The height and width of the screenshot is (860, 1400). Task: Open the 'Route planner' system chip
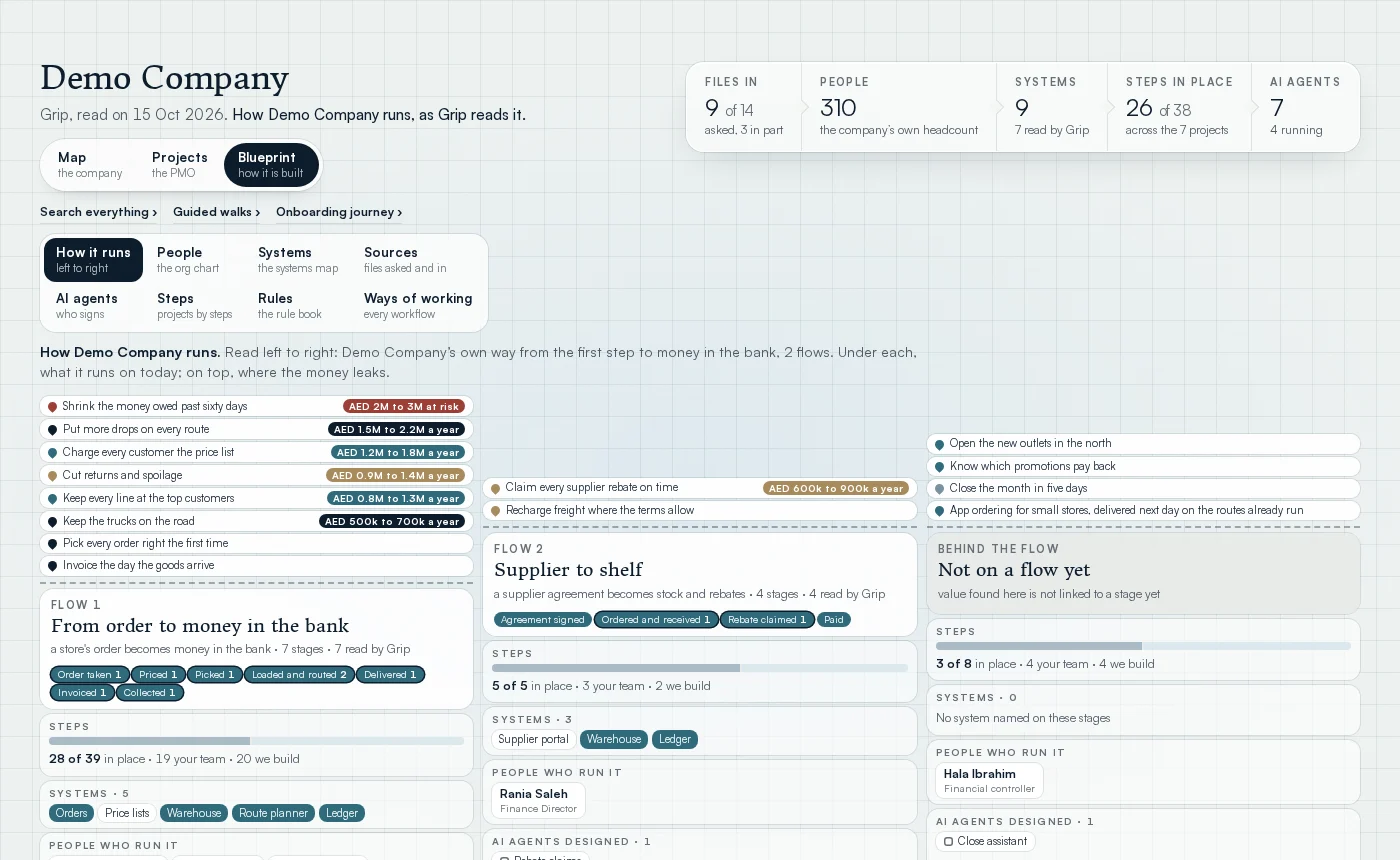273,813
